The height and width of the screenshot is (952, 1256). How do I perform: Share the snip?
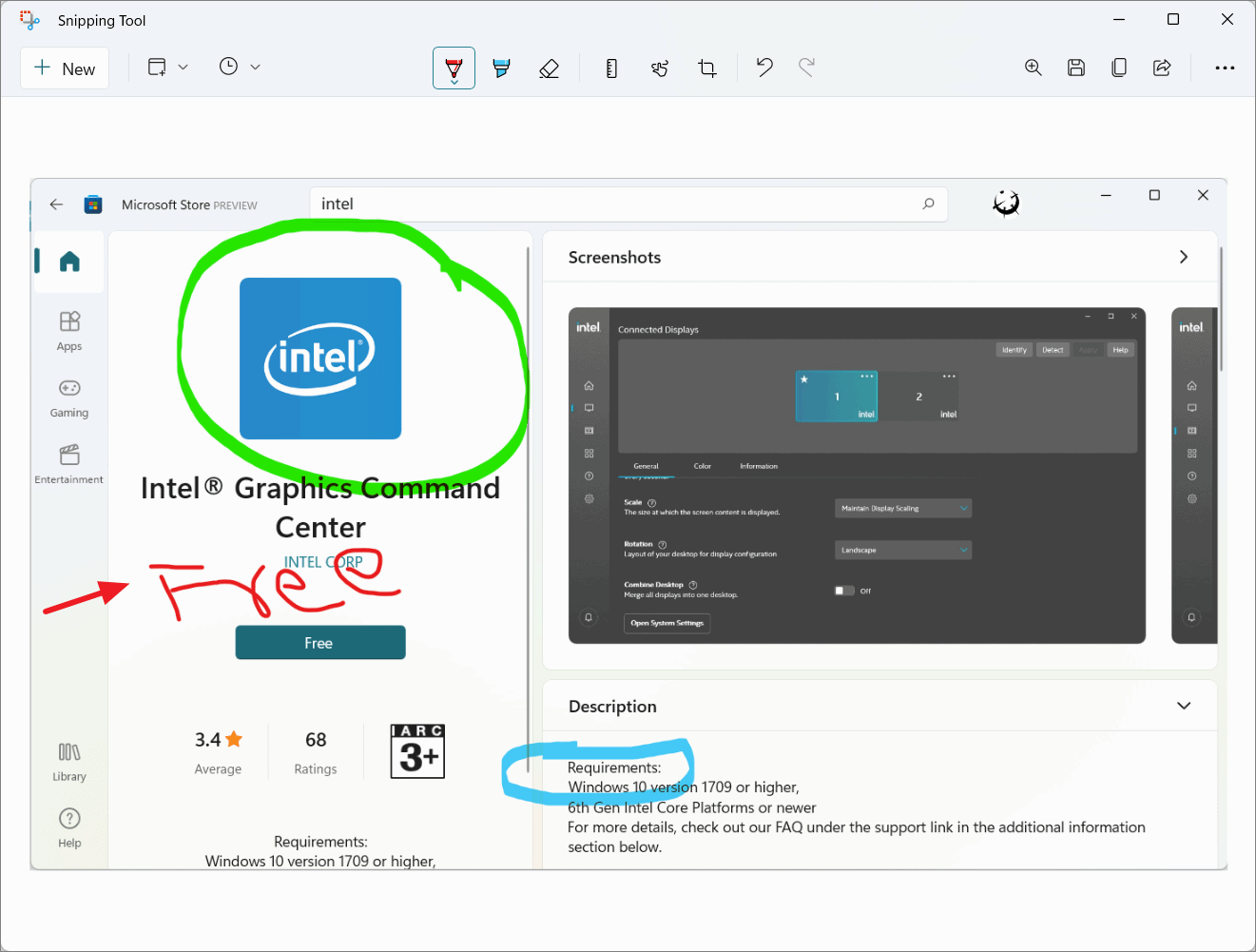pyautogui.click(x=1162, y=68)
